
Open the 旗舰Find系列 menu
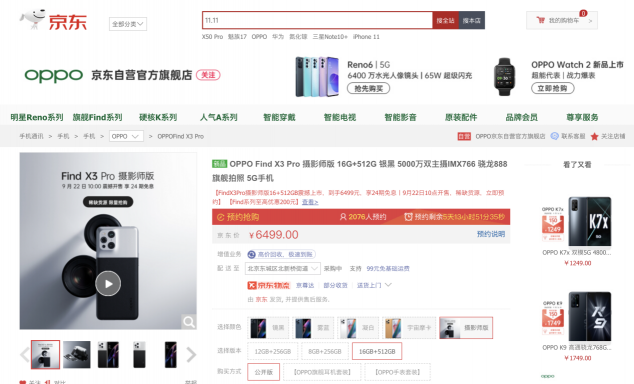pos(97,117)
